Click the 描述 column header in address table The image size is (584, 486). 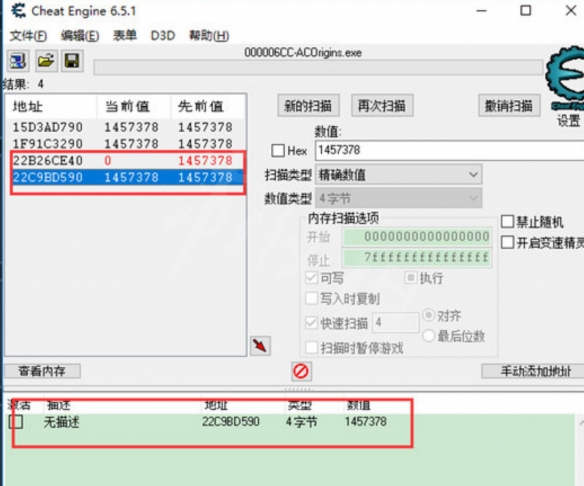coord(59,405)
